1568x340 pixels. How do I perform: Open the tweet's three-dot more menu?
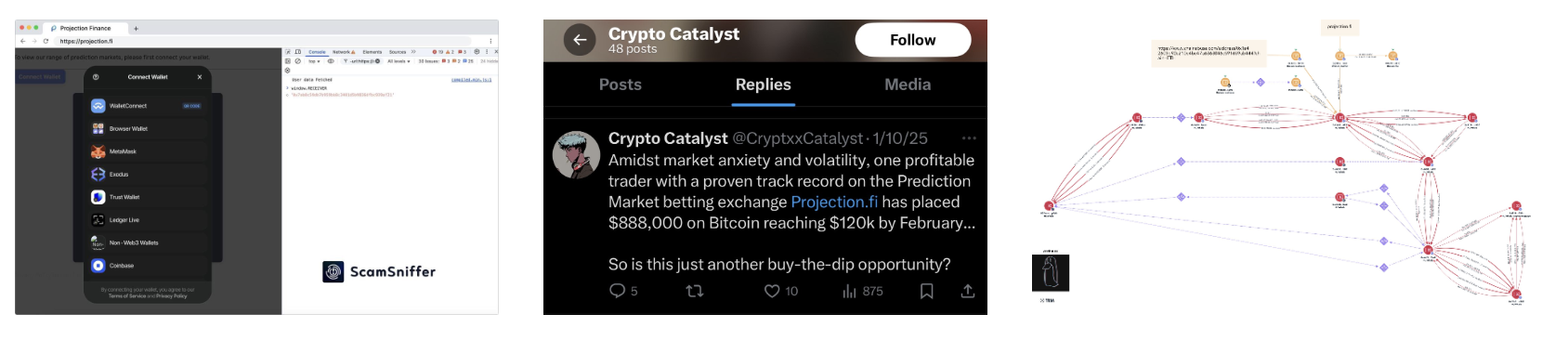[969, 137]
